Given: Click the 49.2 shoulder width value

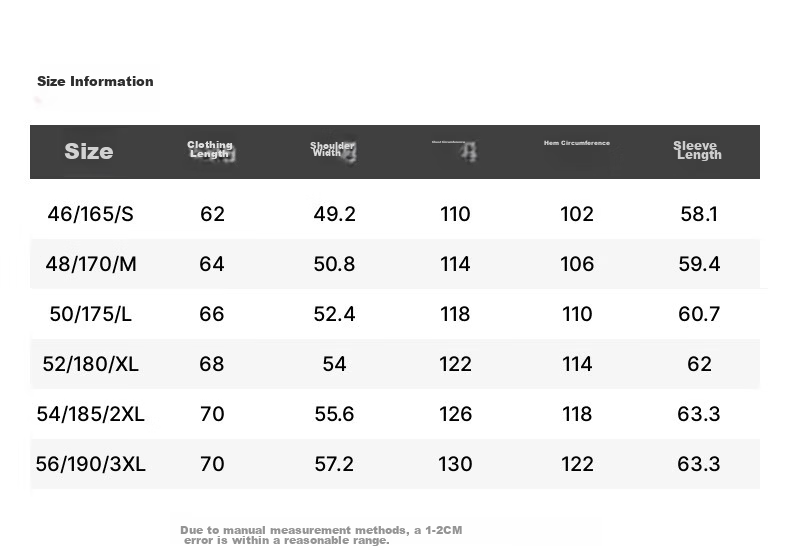Looking at the screenshot, I should click(x=335, y=214).
